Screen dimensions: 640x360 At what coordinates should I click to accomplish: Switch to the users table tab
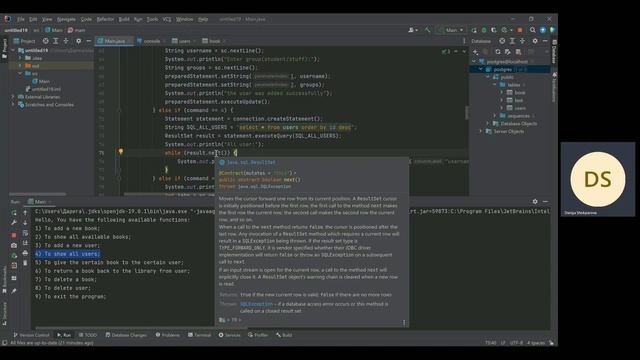tap(184, 41)
